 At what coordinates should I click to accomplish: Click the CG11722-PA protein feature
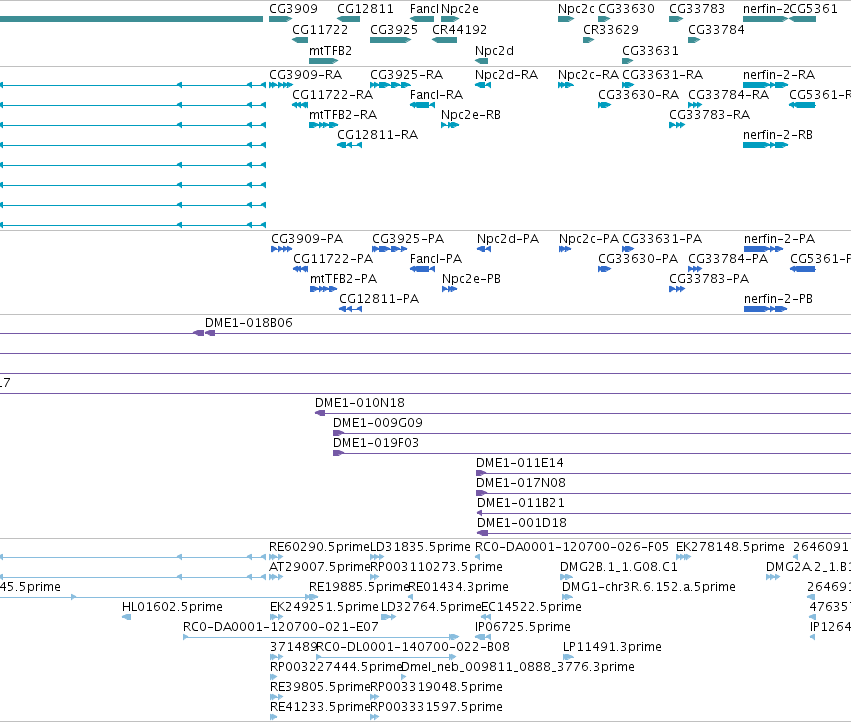[301, 269]
